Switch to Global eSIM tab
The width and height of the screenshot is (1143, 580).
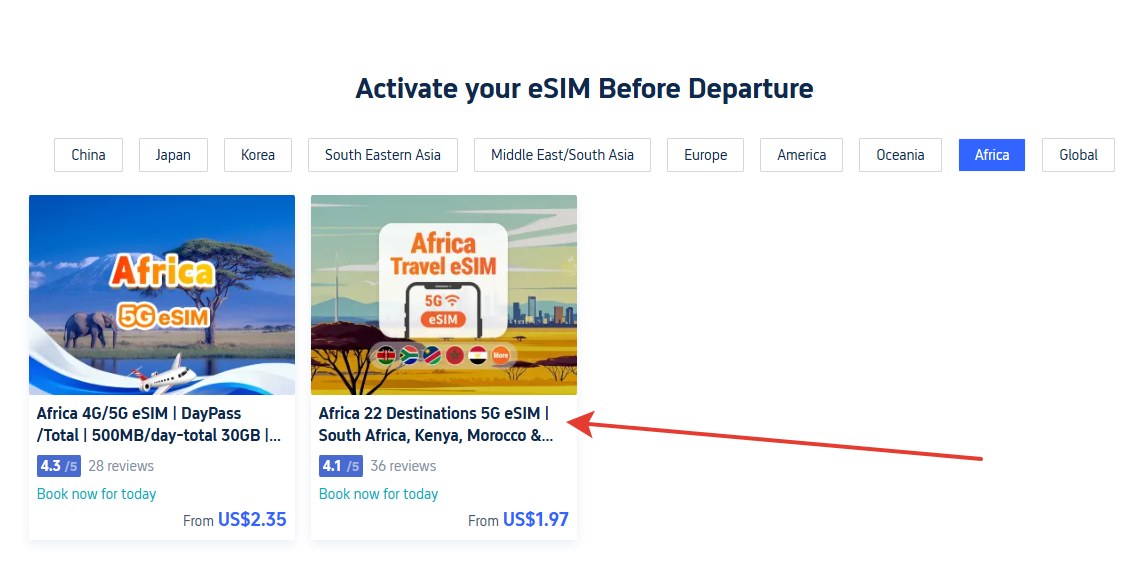tap(1079, 155)
